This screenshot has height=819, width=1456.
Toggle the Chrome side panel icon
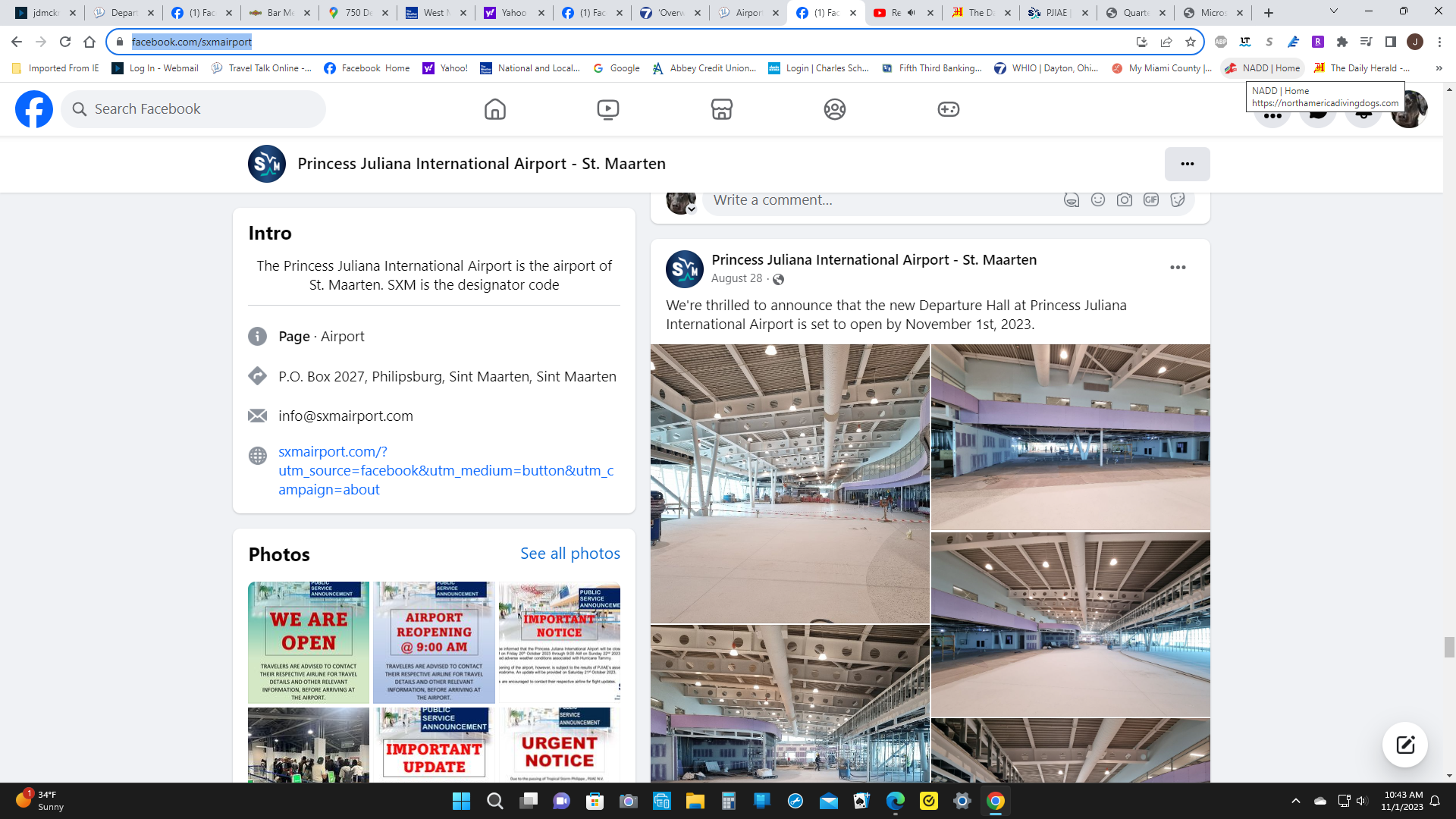[1391, 42]
